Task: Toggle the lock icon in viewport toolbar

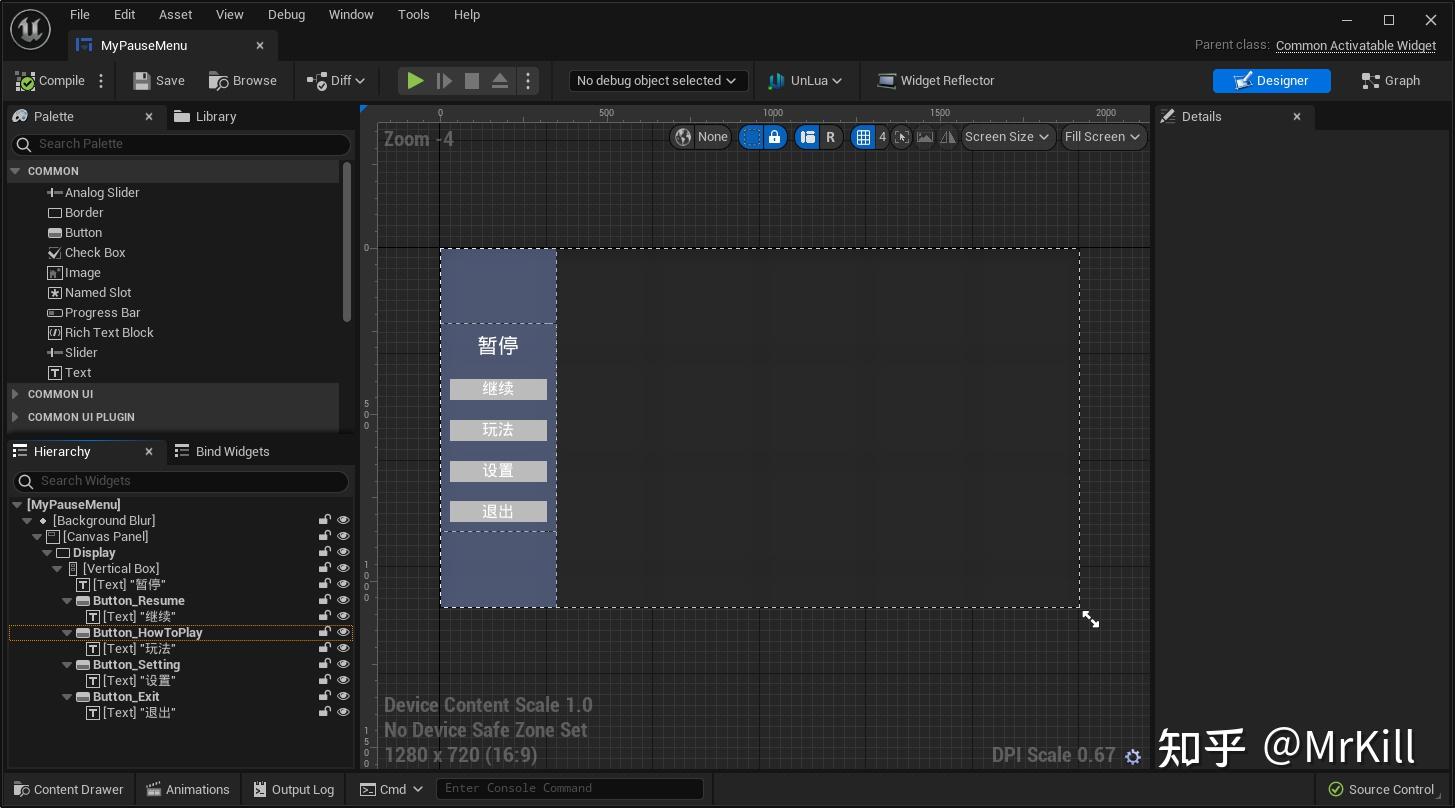Action: (x=773, y=137)
